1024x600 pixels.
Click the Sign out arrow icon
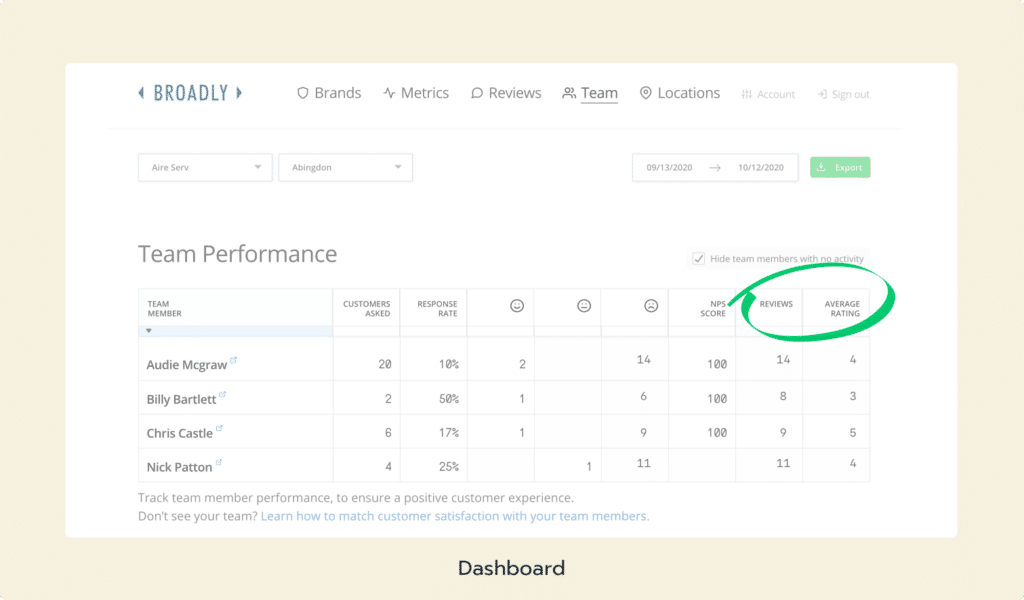pyautogui.click(x=822, y=94)
